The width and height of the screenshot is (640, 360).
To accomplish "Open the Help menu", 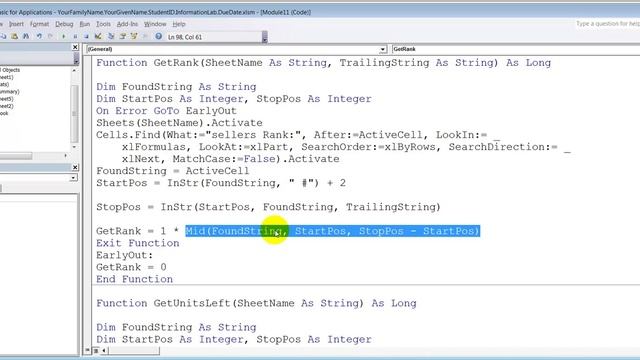I will pos(179,24).
